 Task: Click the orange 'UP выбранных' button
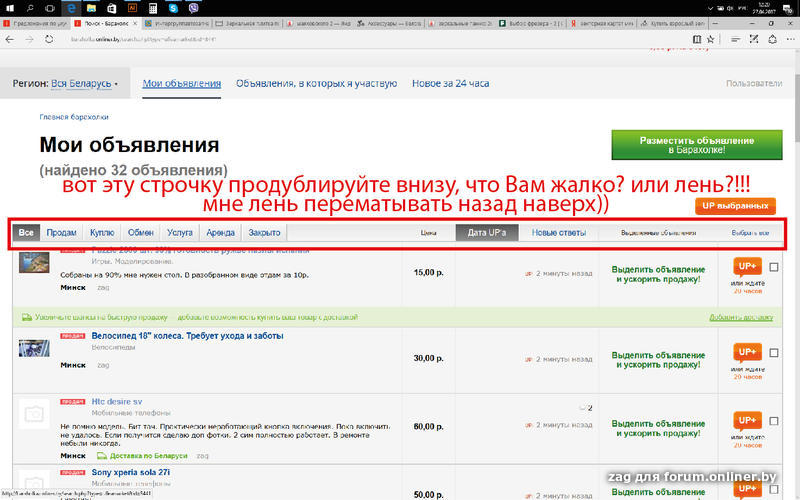(735, 206)
